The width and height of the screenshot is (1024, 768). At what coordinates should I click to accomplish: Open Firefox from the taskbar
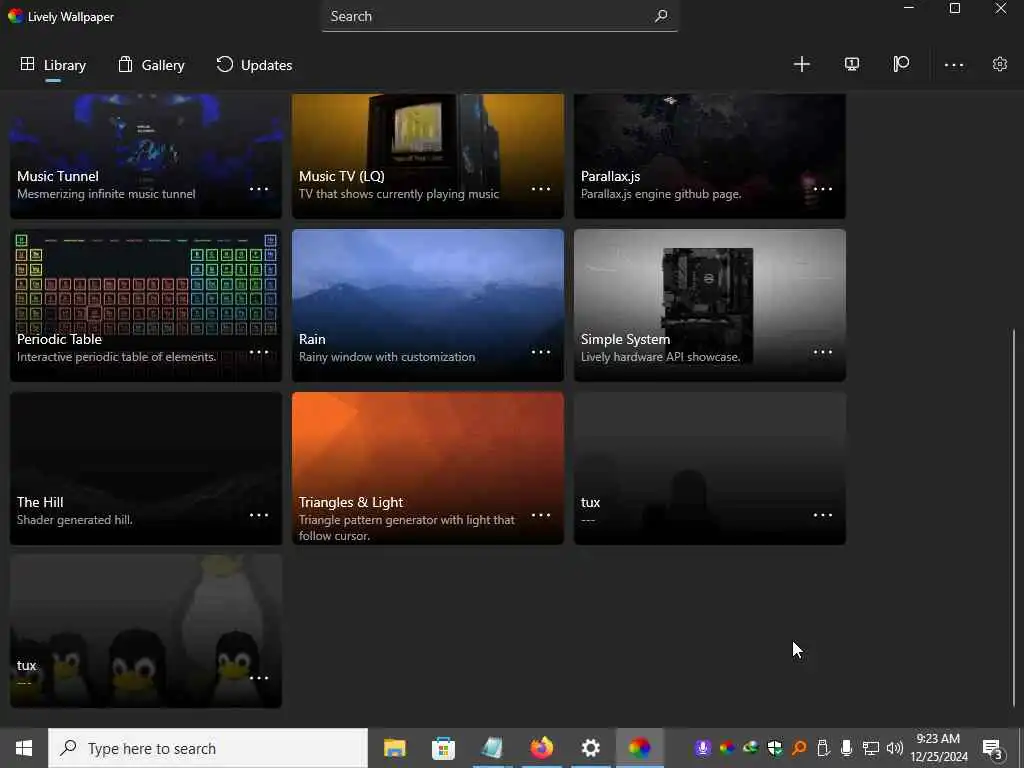541,748
